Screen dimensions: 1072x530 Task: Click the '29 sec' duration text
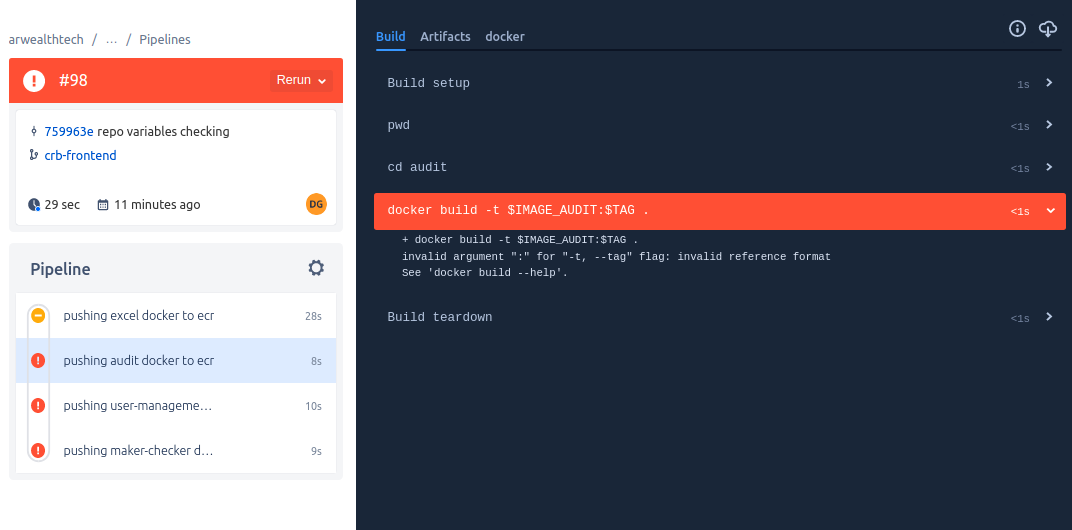pyautogui.click(x=62, y=204)
